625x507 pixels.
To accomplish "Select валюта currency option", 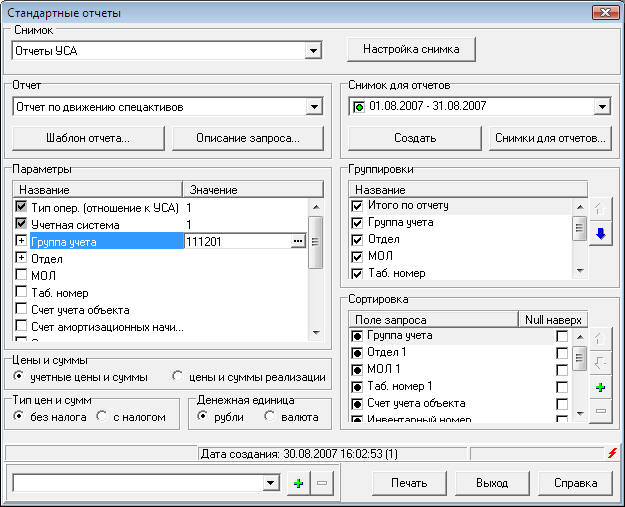I will click(x=269, y=416).
